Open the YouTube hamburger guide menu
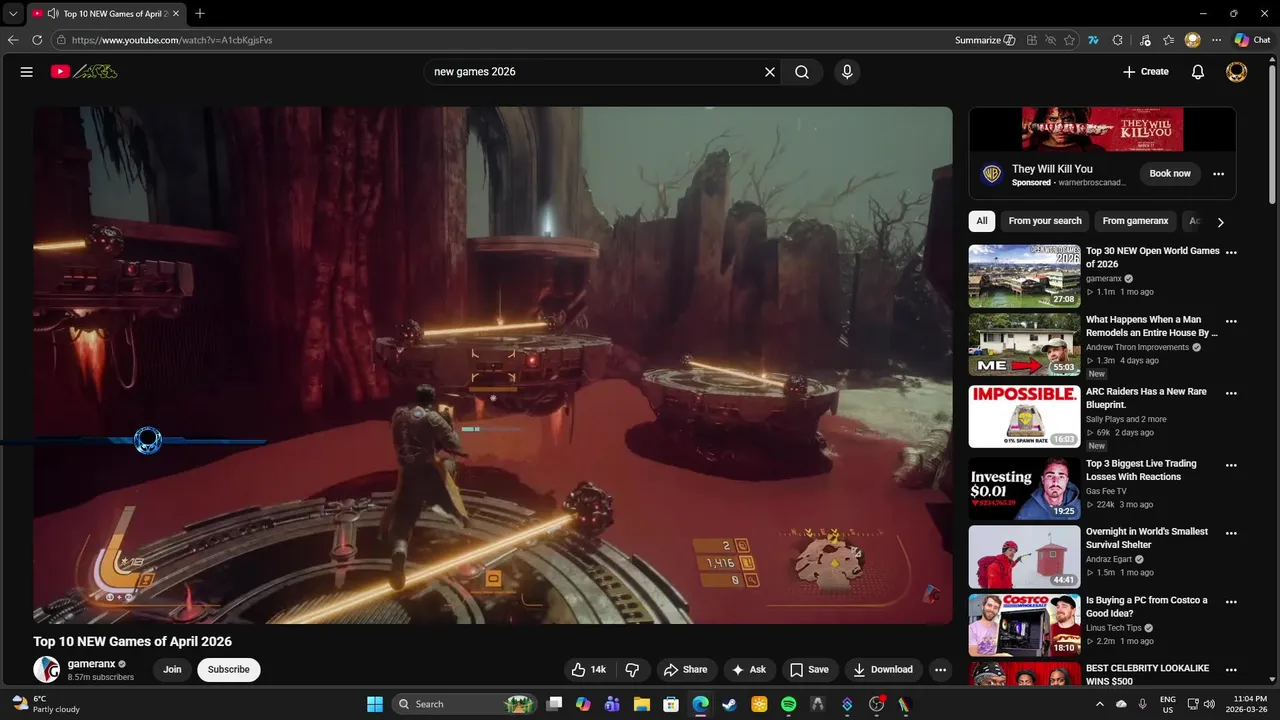Screen dimensions: 1280x720 click(x=27, y=72)
